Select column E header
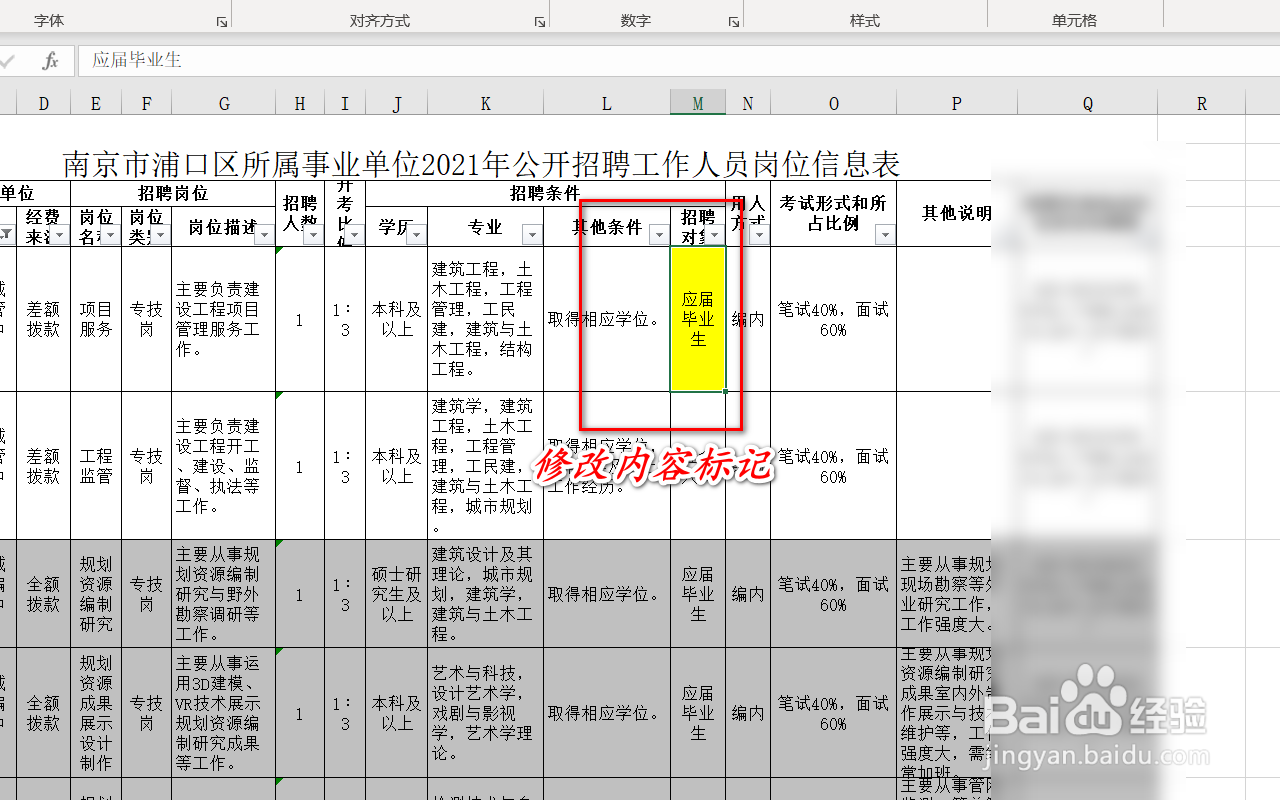Viewport: 1280px width, 800px height. click(96, 103)
